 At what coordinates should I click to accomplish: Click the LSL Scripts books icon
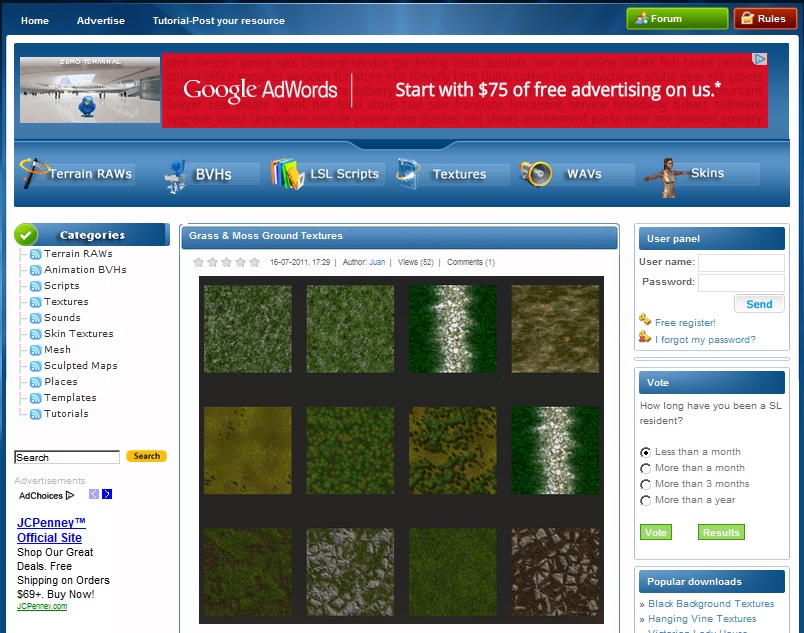click(x=287, y=174)
